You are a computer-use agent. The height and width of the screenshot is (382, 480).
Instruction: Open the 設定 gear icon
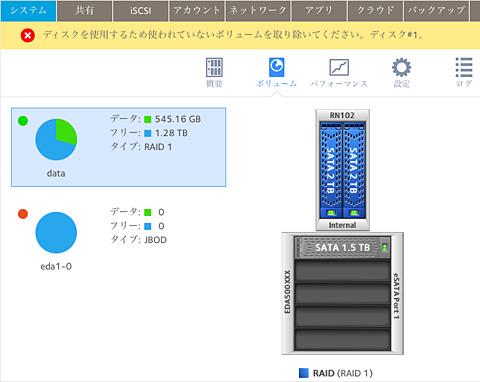tap(401, 67)
